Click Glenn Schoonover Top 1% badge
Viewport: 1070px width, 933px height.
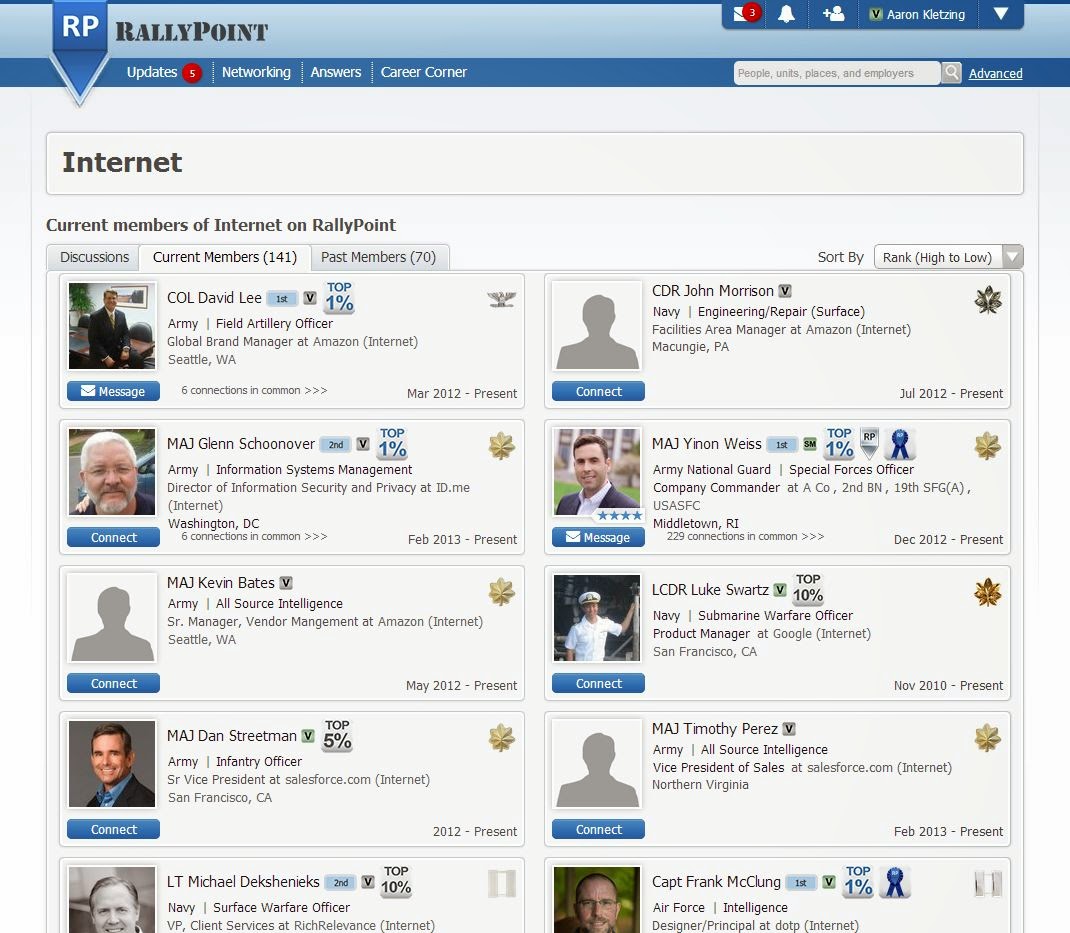392,443
